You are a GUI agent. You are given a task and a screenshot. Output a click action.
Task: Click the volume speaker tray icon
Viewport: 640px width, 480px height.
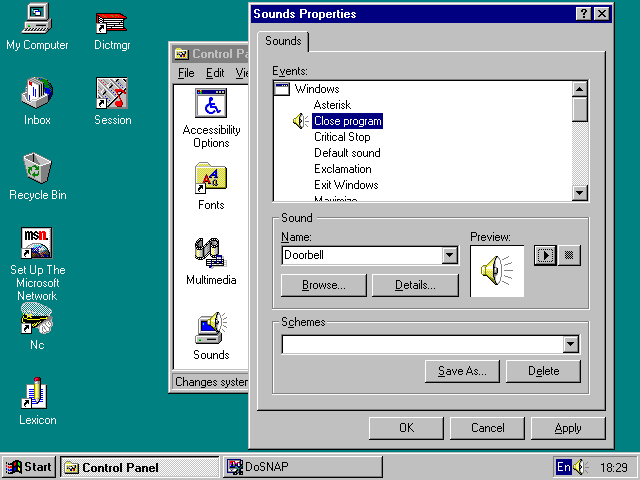[x=581, y=467]
